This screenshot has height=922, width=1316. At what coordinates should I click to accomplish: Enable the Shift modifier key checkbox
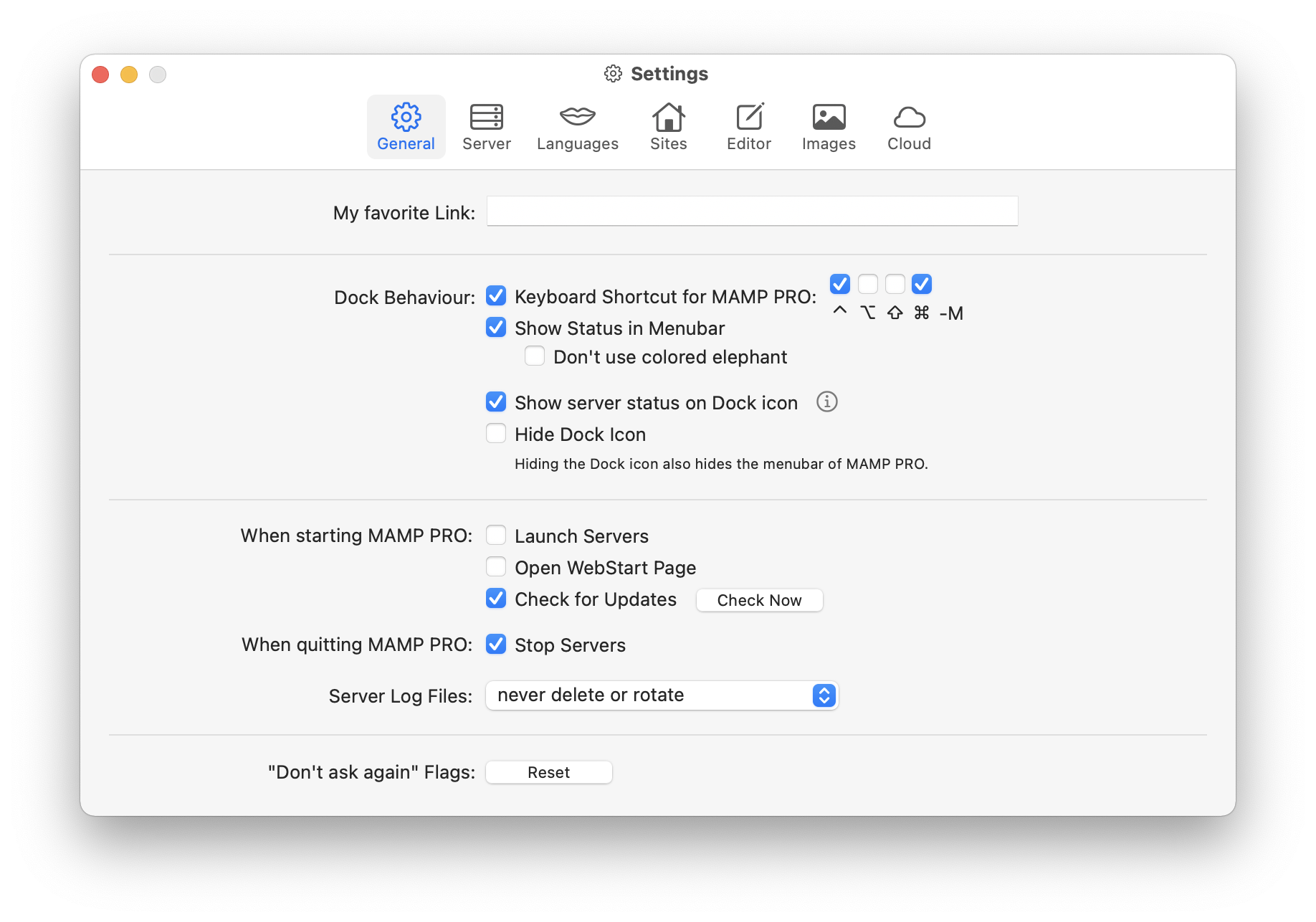coord(895,284)
